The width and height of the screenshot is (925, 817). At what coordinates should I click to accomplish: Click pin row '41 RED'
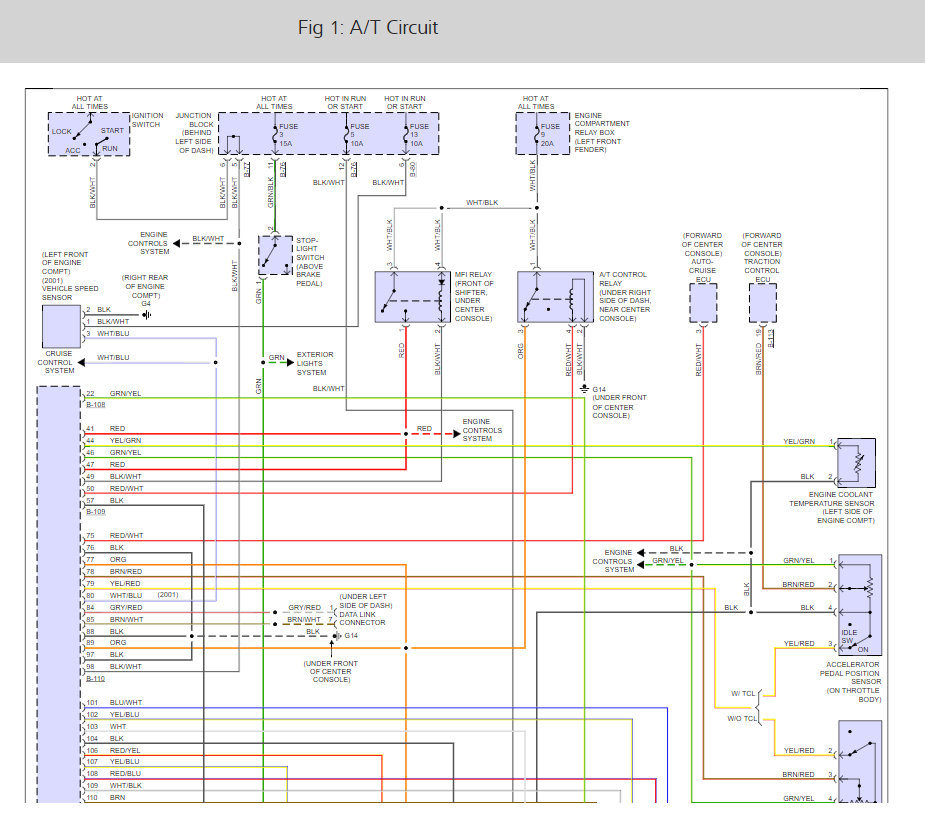click(x=105, y=429)
